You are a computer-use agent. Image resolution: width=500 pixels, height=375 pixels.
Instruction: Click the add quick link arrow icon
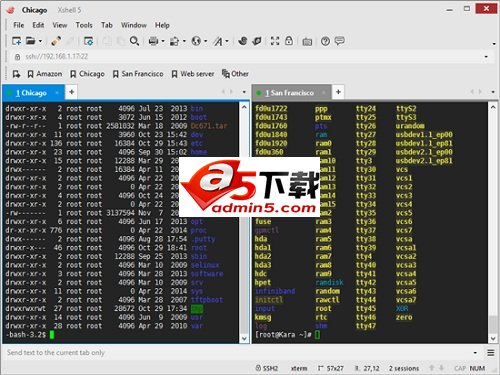16,74
